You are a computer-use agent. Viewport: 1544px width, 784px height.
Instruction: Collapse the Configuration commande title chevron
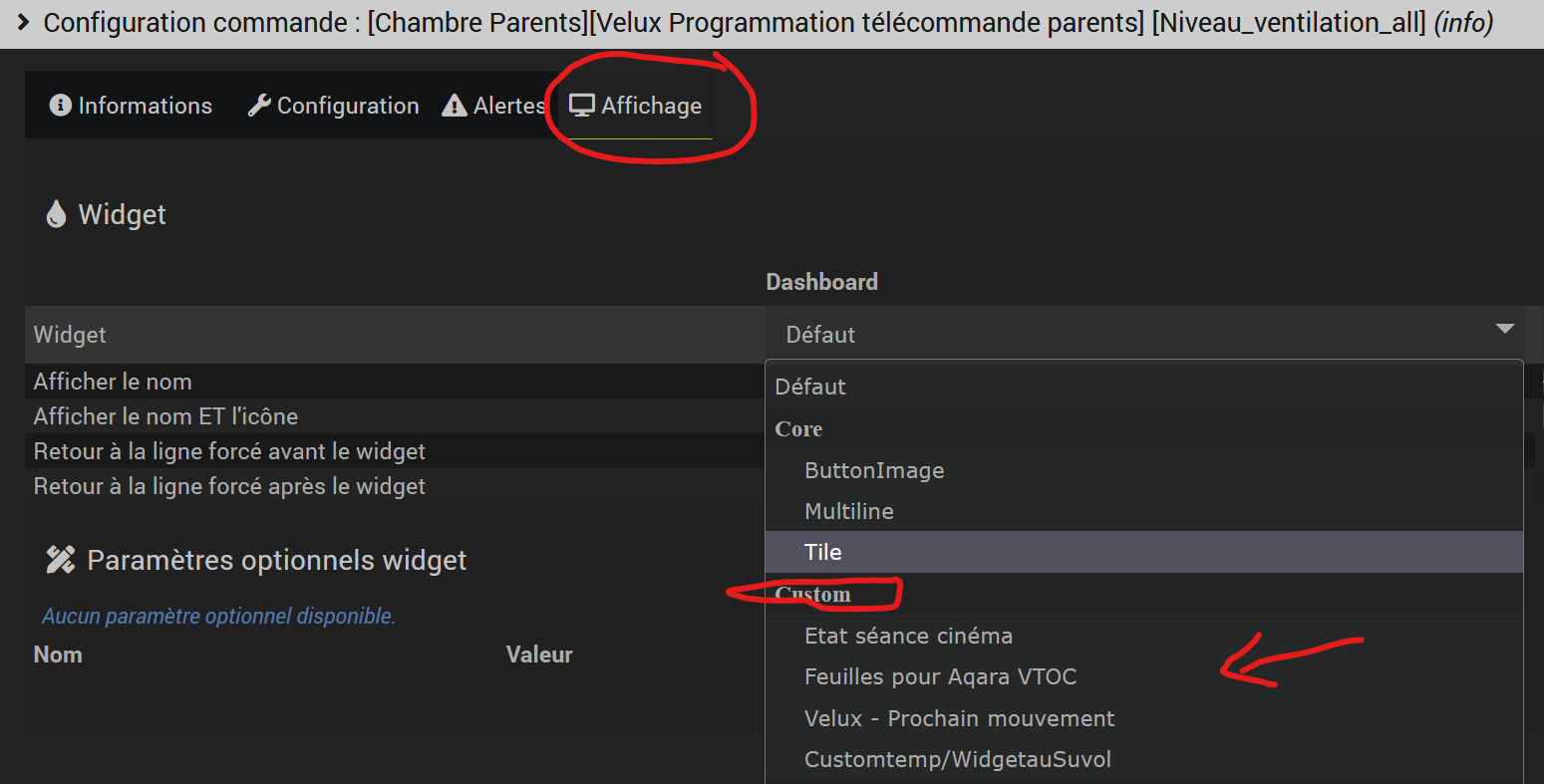24,22
